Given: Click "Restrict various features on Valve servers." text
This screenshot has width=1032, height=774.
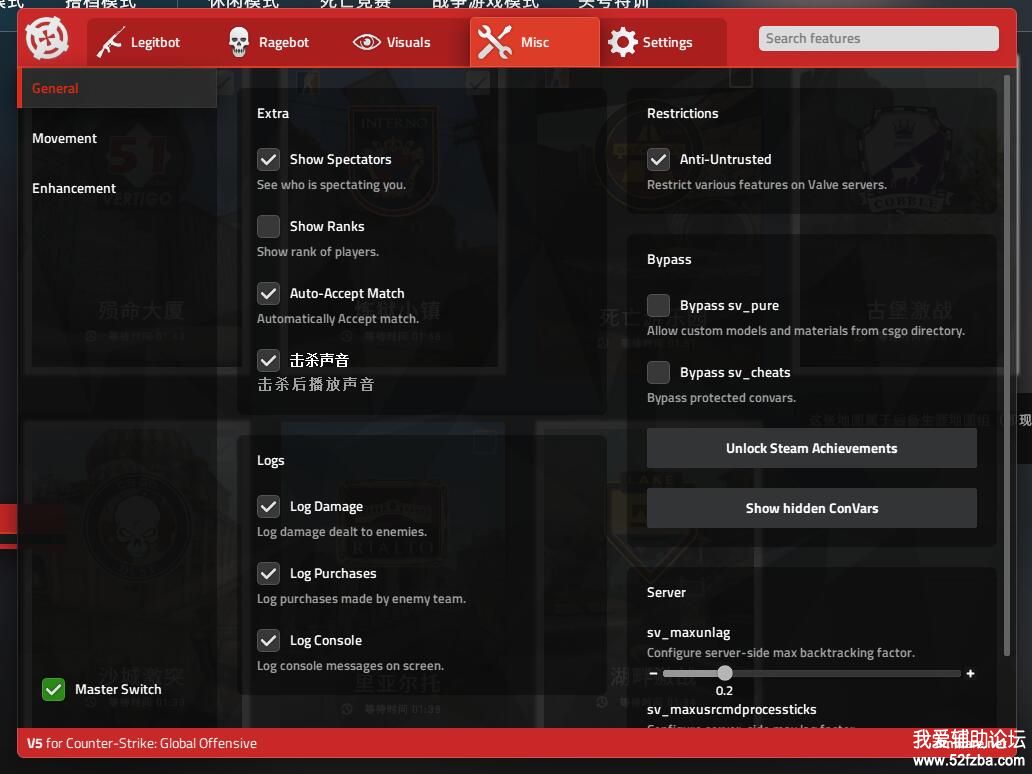Looking at the screenshot, I should click(x=767, y=185).
